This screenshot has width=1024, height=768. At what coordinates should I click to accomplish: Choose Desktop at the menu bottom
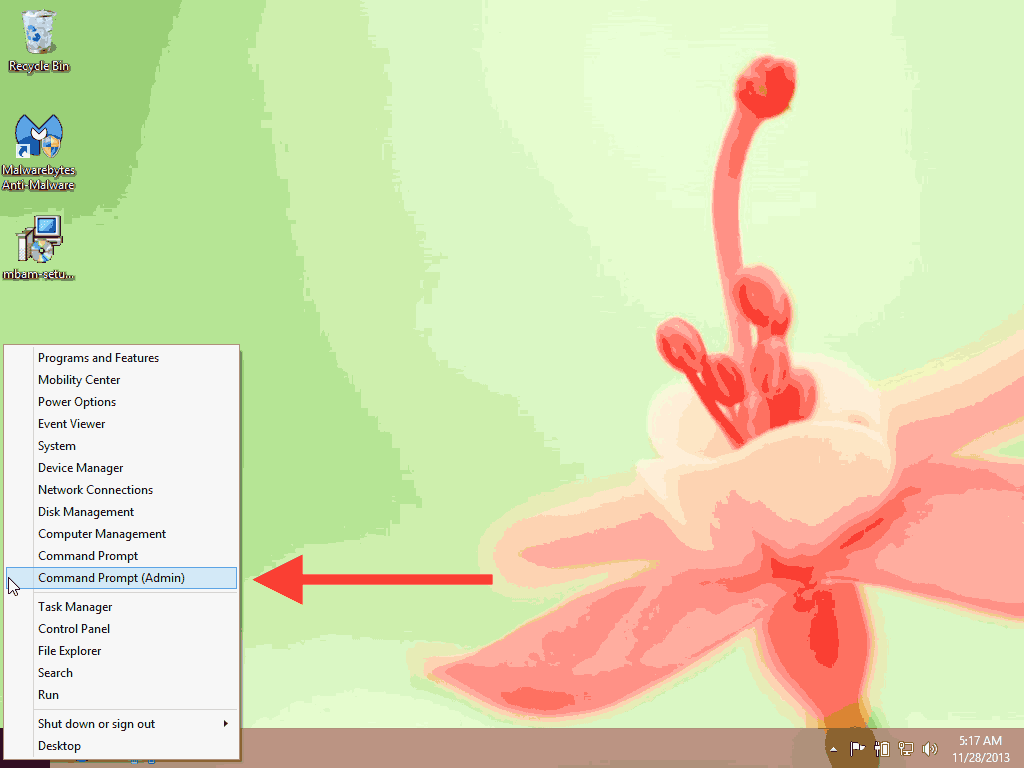pos(121,746)
